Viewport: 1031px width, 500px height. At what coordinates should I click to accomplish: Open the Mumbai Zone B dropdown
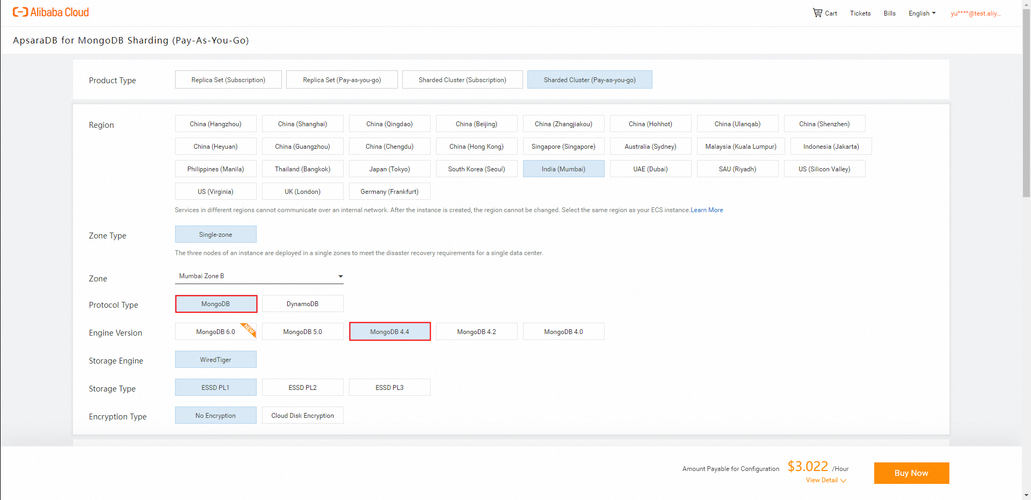(260, 276)
